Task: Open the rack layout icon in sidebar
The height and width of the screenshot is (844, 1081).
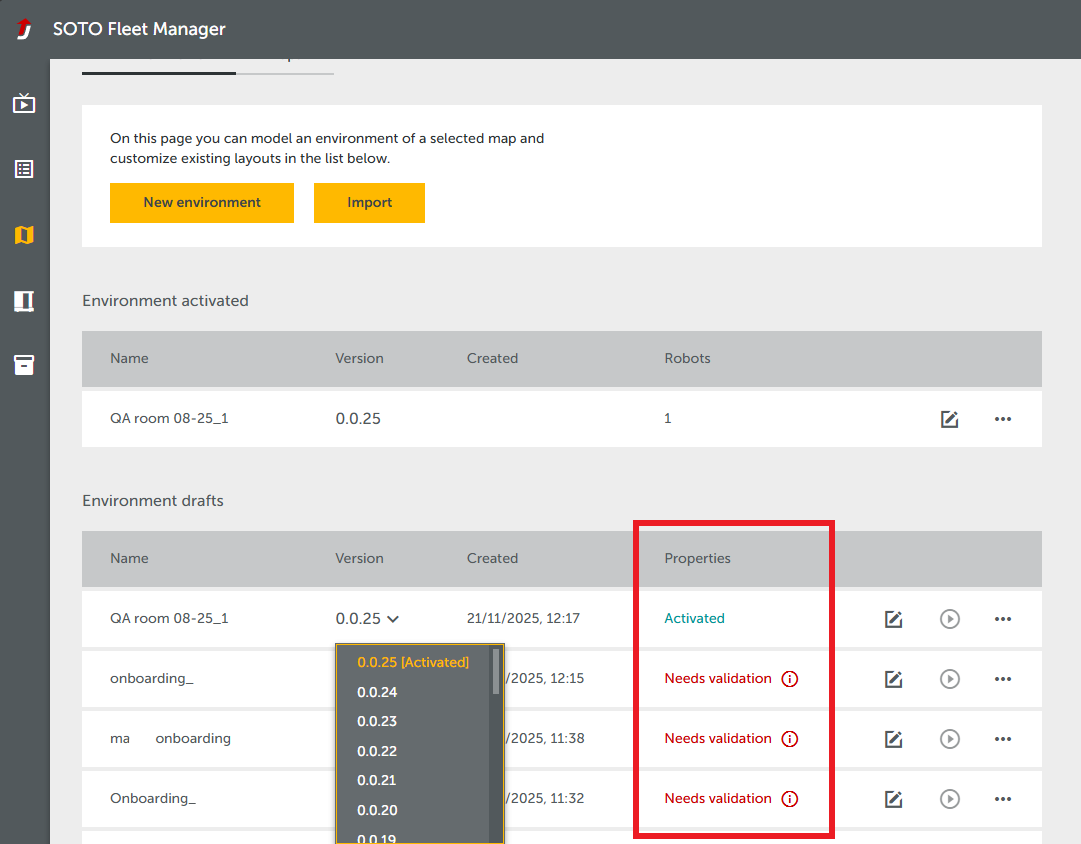Action: click(x=24, y=301)
